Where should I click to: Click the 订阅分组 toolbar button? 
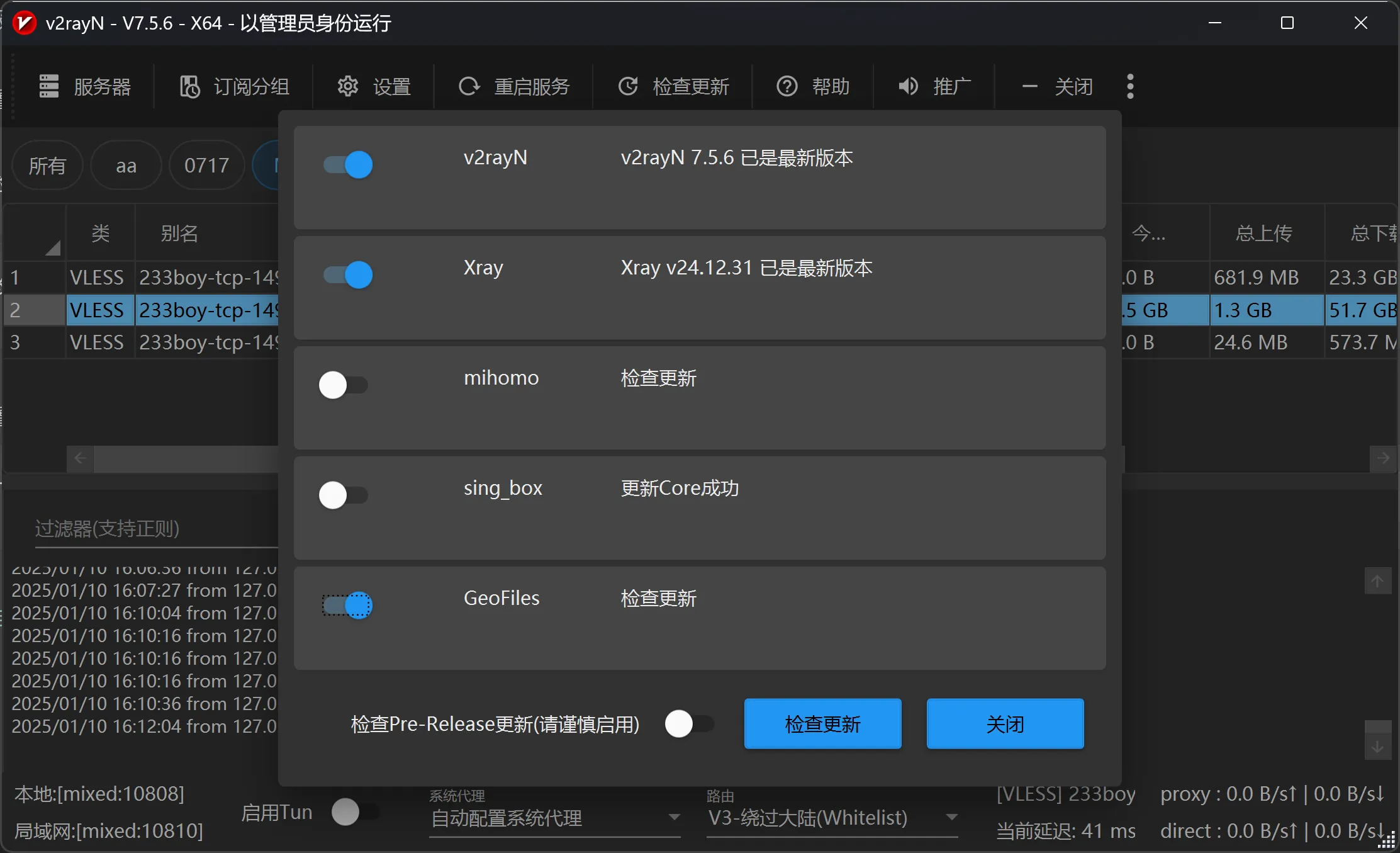pyautogui.click(x=234, y=86)
